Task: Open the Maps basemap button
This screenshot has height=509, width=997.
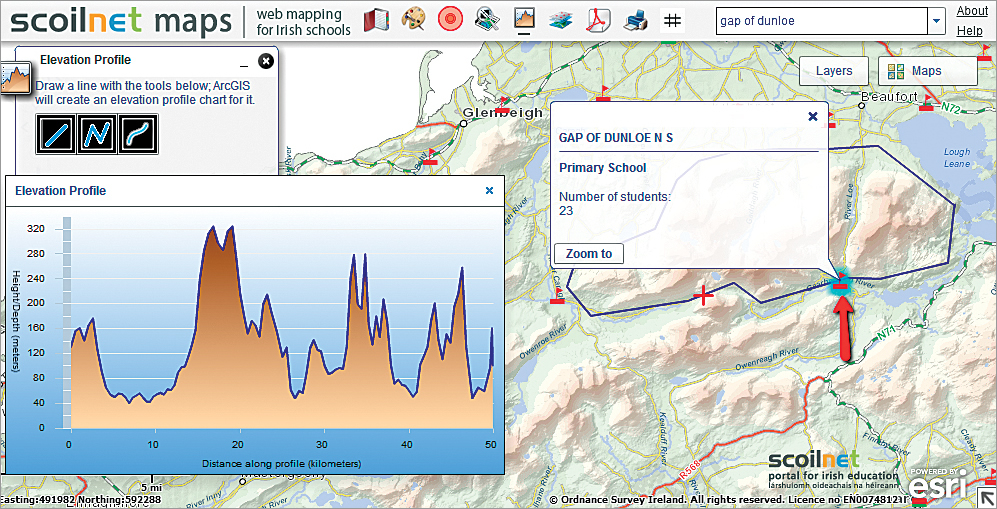Action: click(927, 71)
